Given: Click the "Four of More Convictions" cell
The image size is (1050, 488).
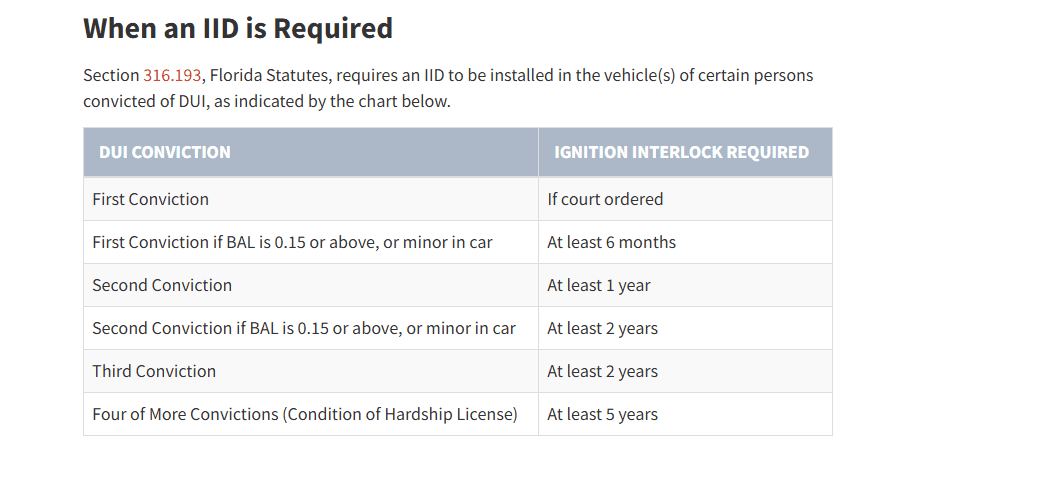Looking at the screenshot, I should pyautogui.click(x=305, y=414).
